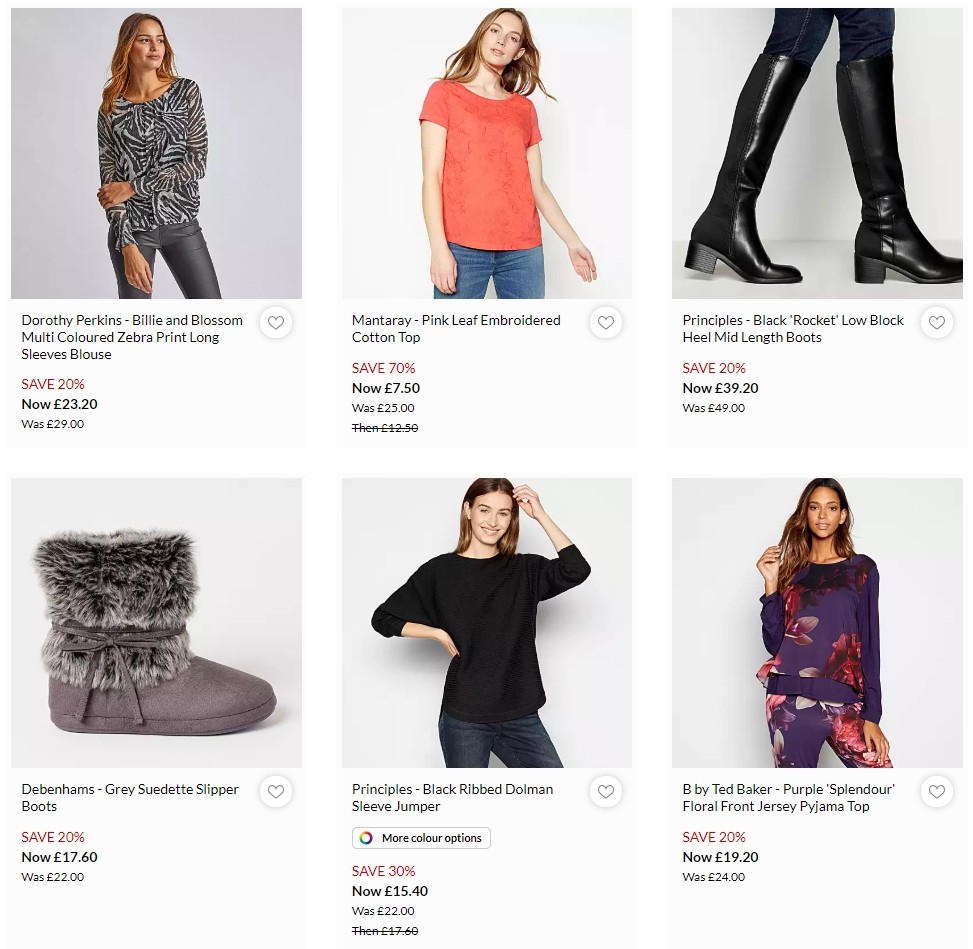Viewport: 973px width, 949px height.
Task: View the Mantaray Pink Leaf Embroidered Cotton Top
Action: (456, 328)
